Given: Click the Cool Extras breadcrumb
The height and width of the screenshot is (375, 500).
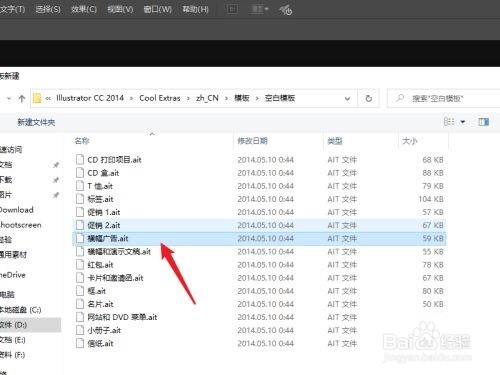Looking at the screenshot, I should click(160, 98).
